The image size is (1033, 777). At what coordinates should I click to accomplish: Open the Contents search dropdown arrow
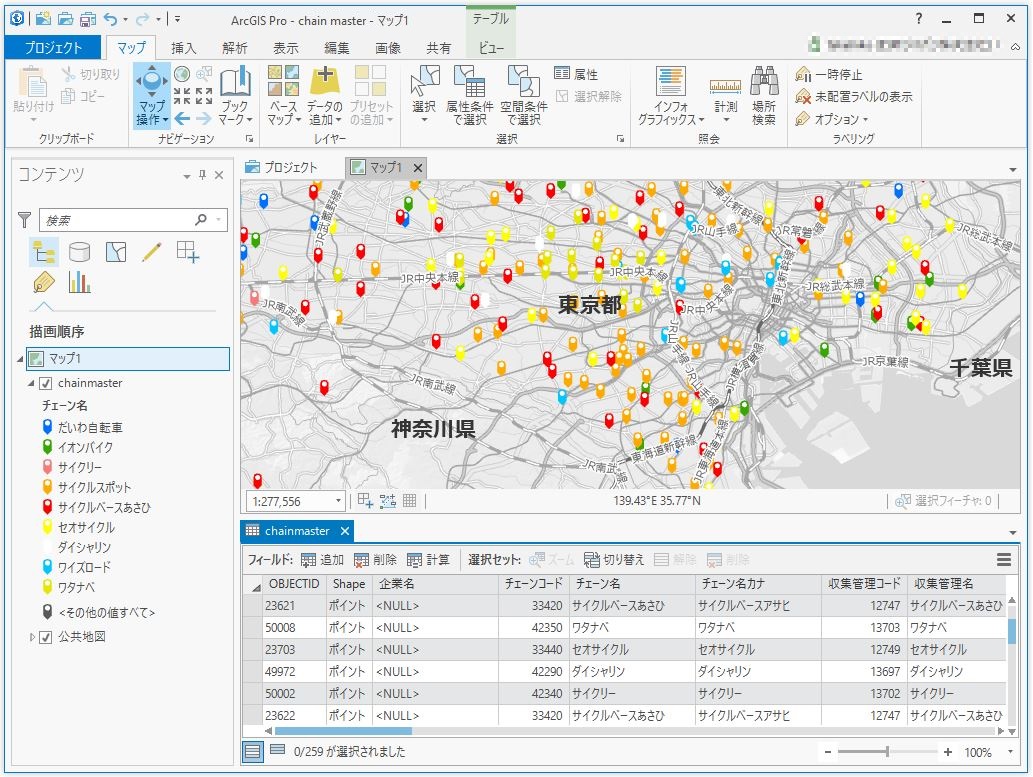coord(219,219)
